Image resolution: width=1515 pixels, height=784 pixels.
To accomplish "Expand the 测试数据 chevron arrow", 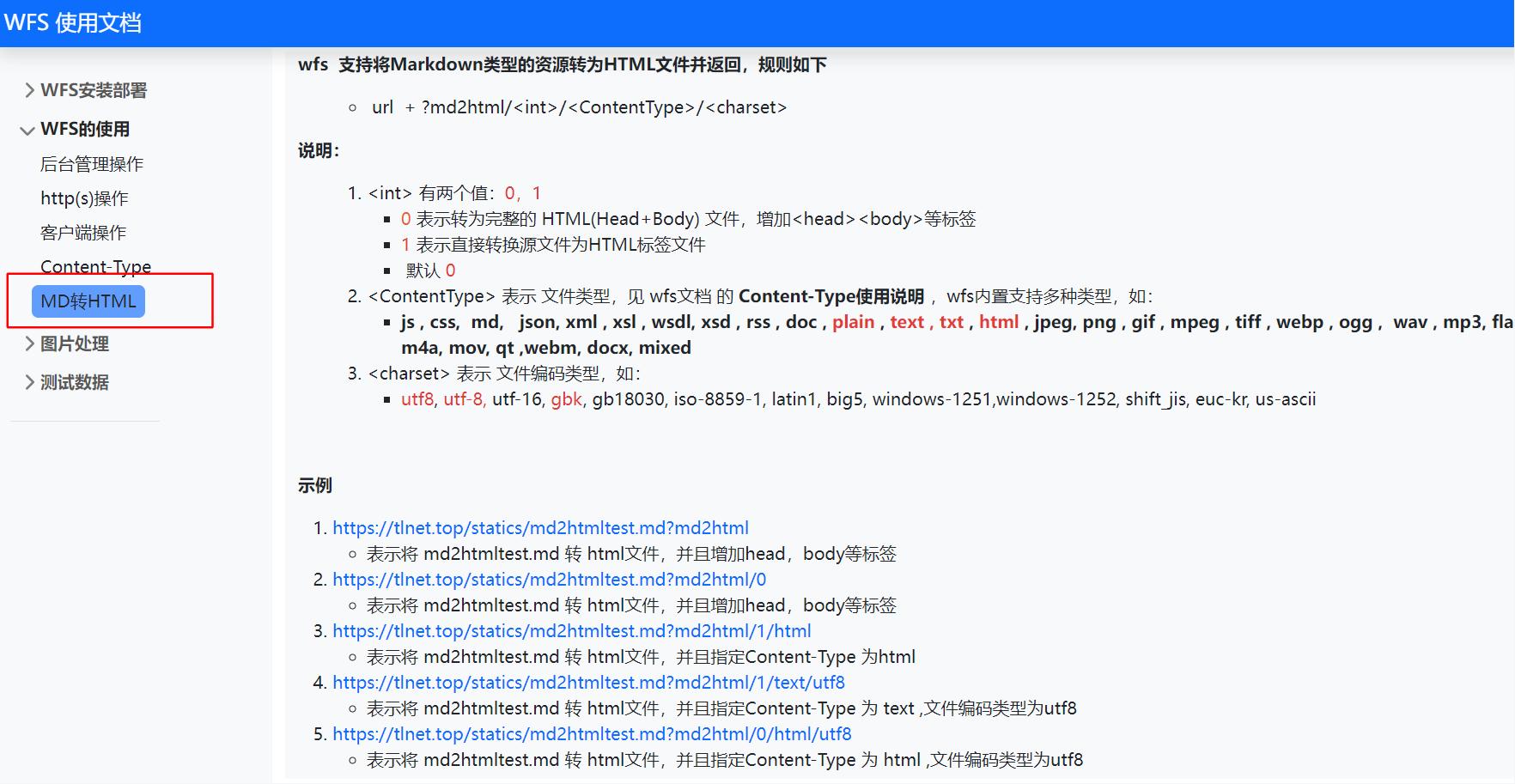I will pyautogui.click(x=29, y=382).
